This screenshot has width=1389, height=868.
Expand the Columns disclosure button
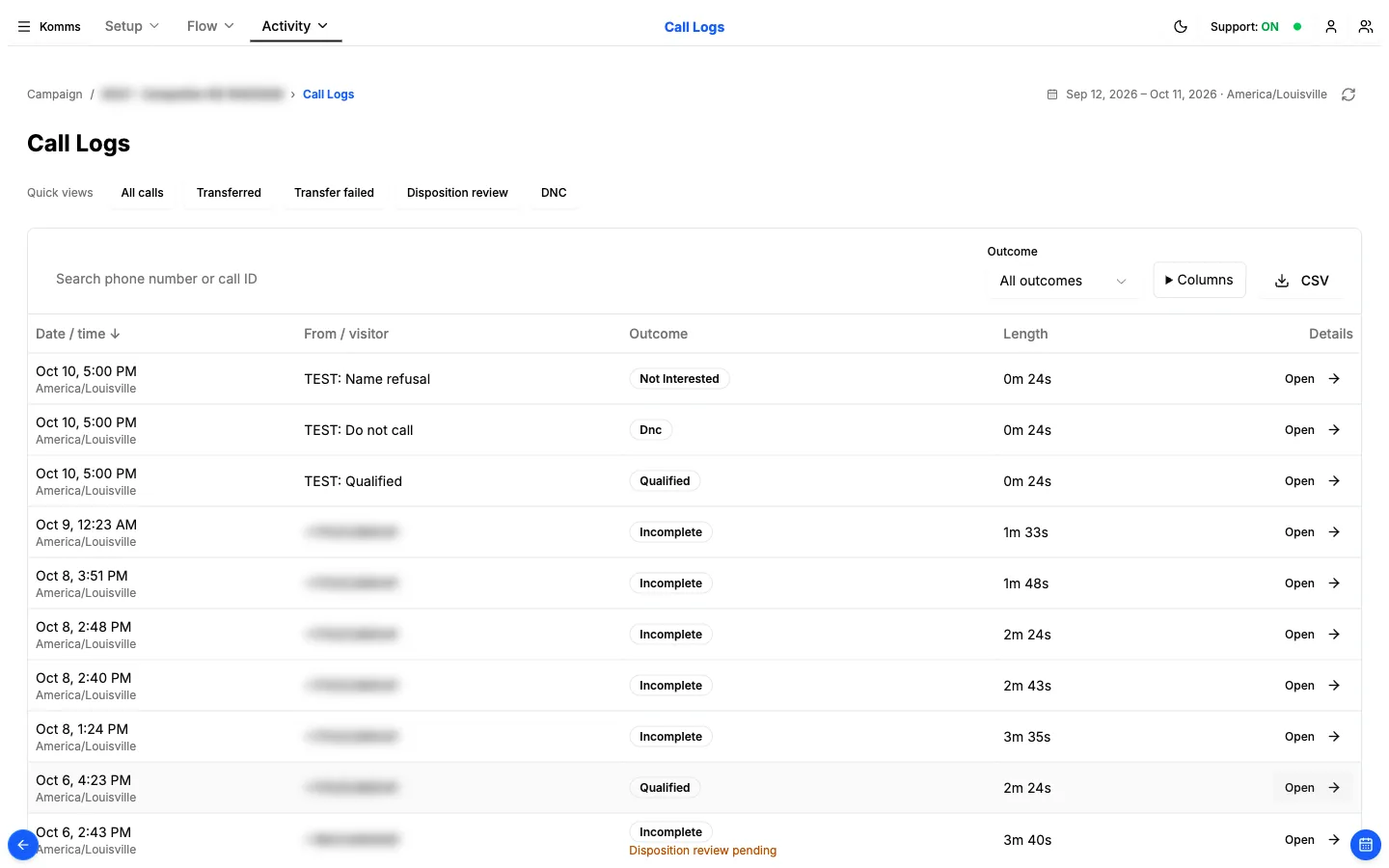coord(1199,280)
